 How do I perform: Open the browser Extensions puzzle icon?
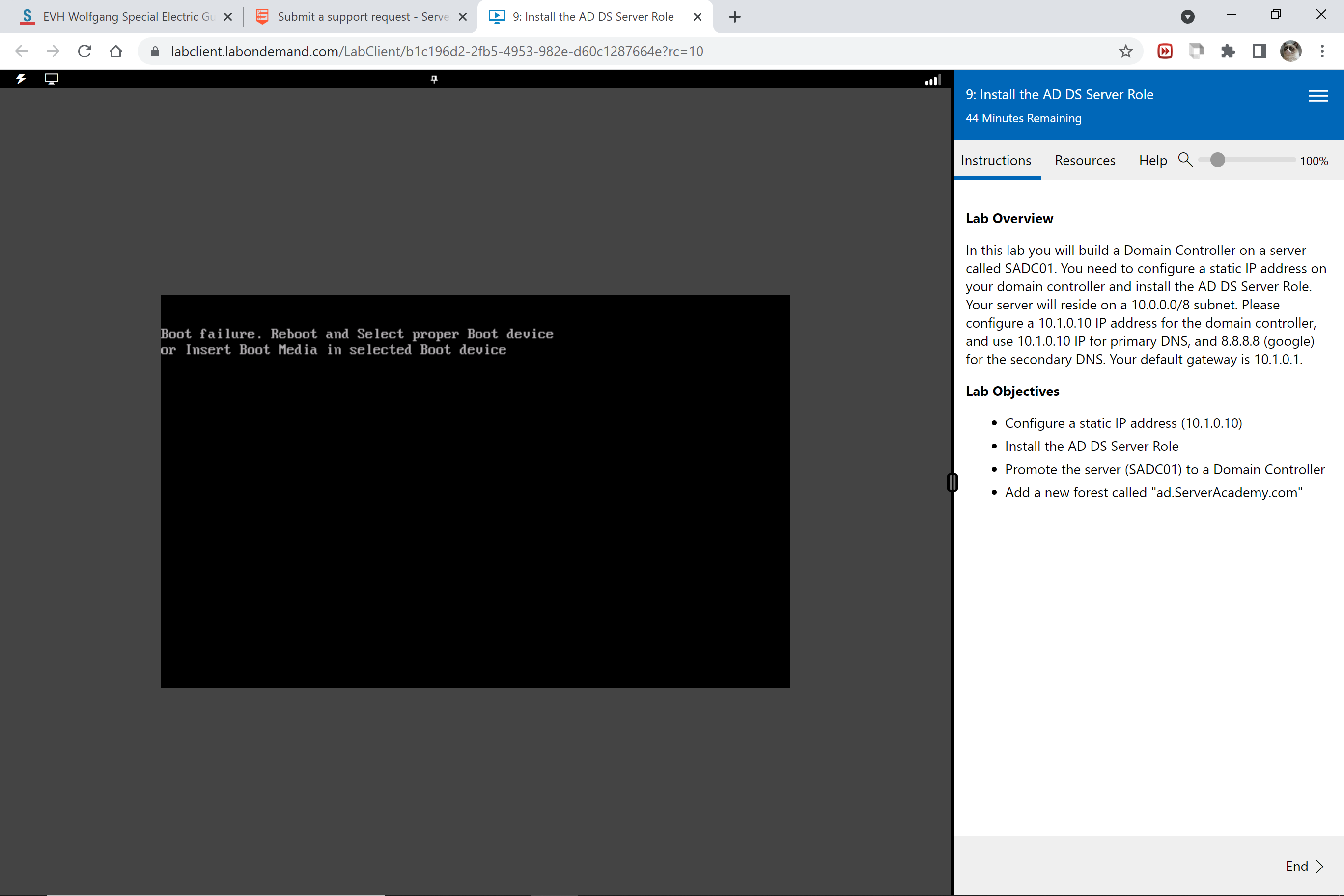click(x=1228, y=52)
